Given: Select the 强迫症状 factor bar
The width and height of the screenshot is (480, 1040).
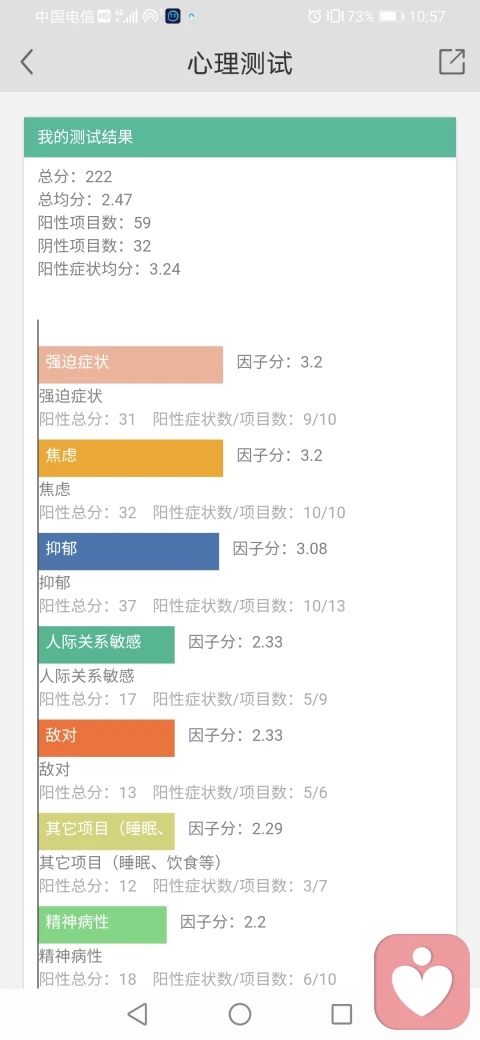Looking at the screenshot, I should [x=131, y=364].
